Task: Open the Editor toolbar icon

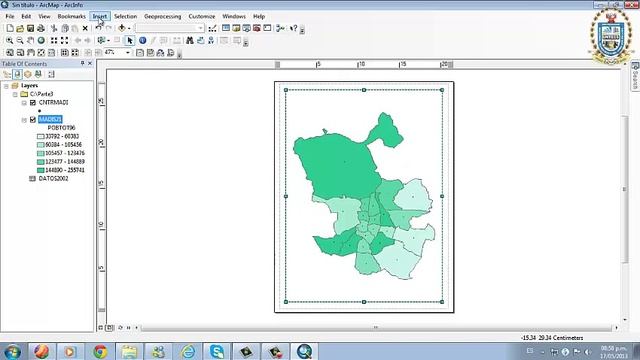Action: click(212, 28)
